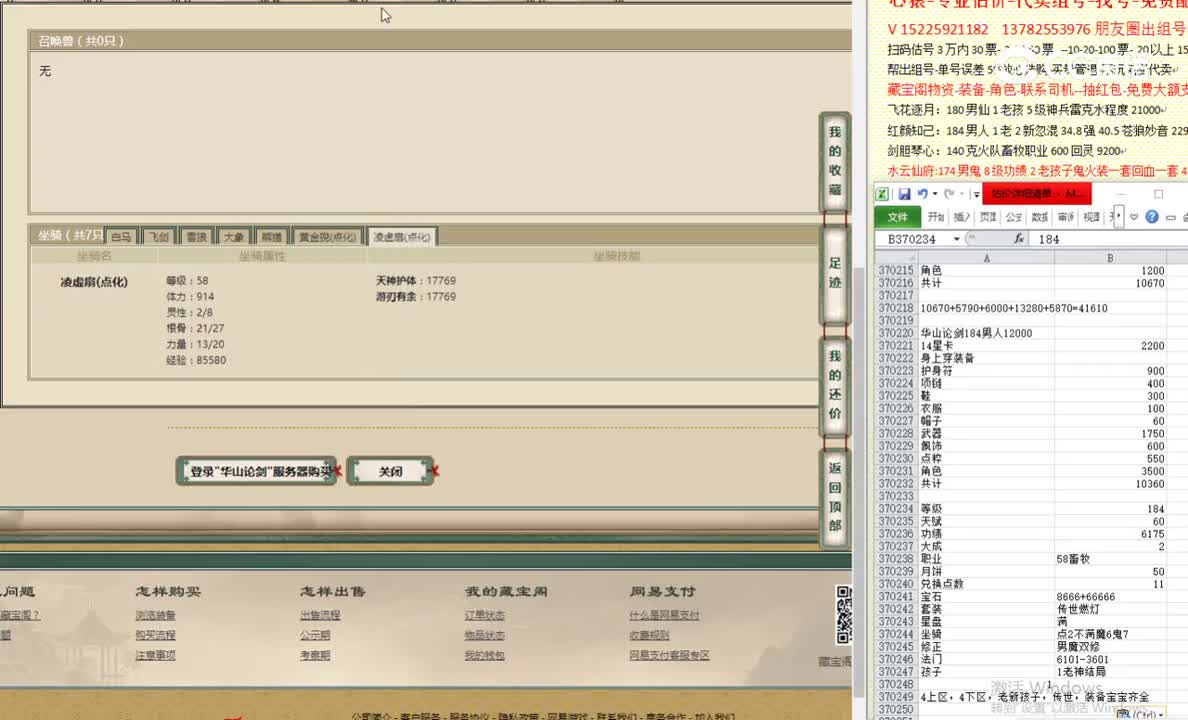Click the Save icon in the WPS toolbar
The height and width of the screenshot is (720, 1188).
tap(904, 193)
